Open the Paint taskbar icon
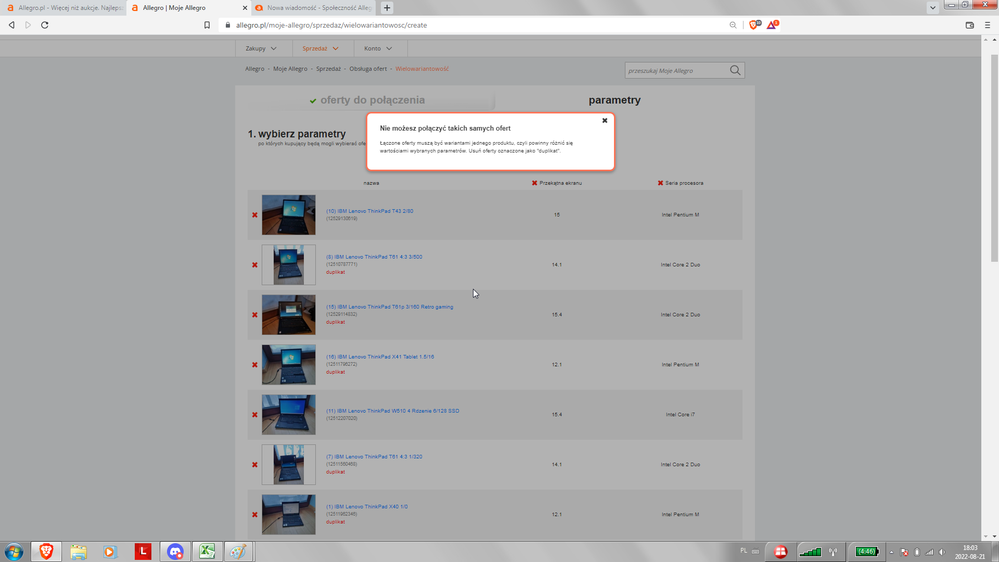The width and height of the screenshot is (999, 562). 239,552
